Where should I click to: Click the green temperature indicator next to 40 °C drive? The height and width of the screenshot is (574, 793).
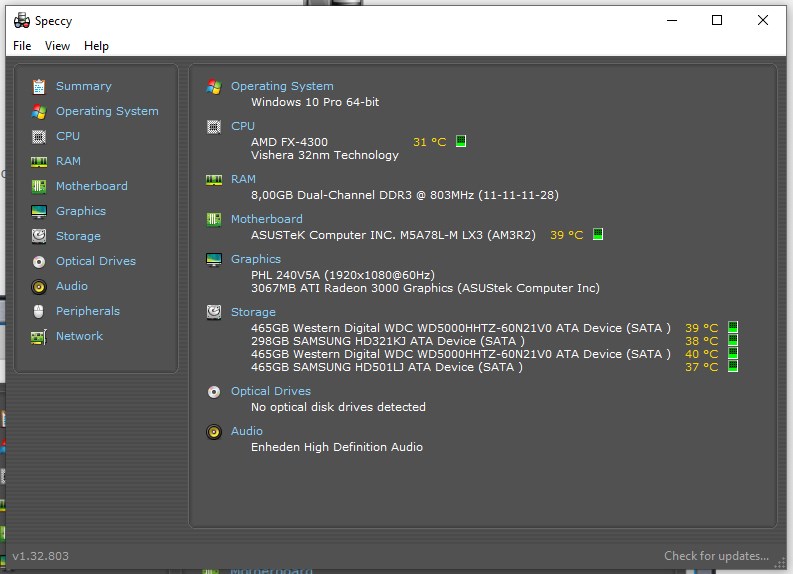[x=733, y=353]
